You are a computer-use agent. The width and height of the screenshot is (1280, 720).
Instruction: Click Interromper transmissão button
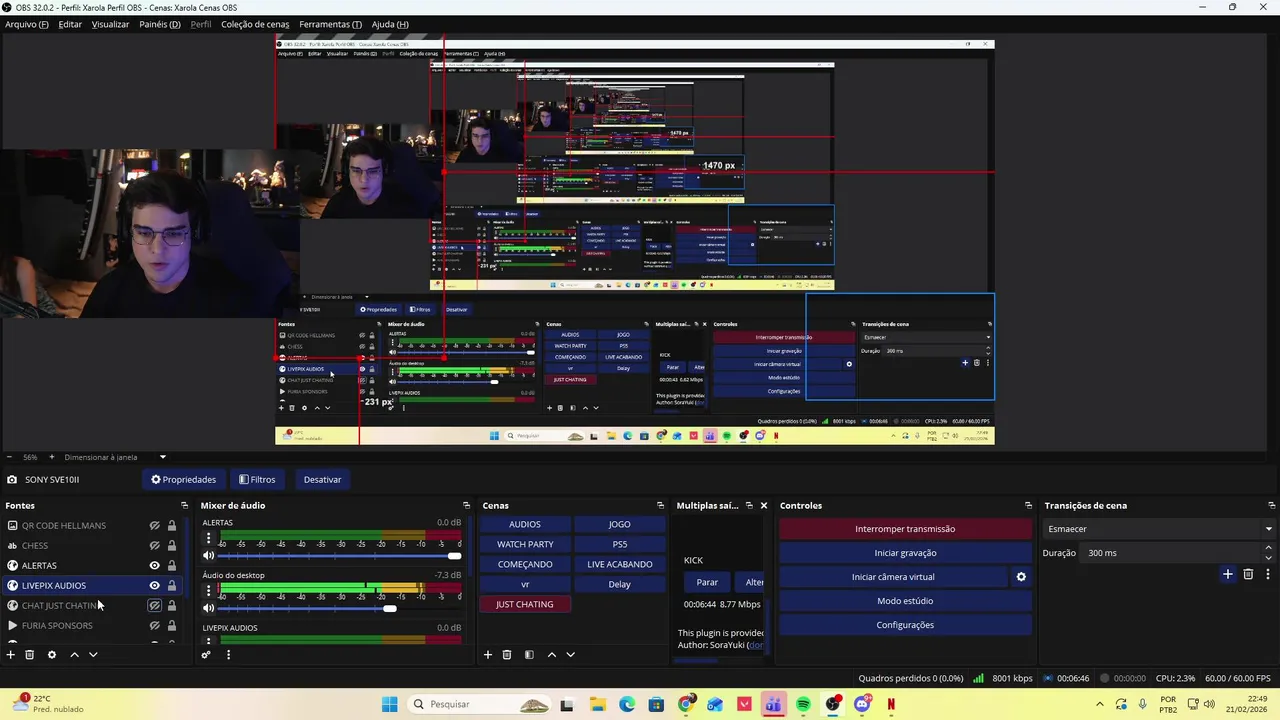pyautogui.click(x=905, y=529)
